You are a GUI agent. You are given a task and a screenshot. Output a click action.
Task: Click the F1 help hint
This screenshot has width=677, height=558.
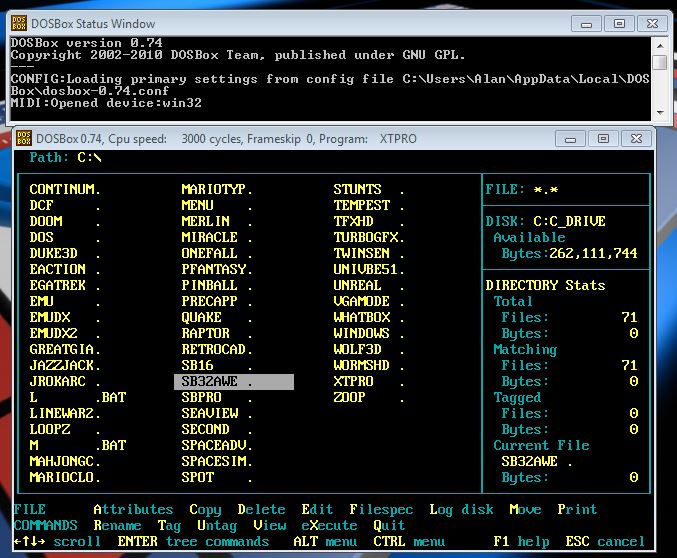[521, 541]
